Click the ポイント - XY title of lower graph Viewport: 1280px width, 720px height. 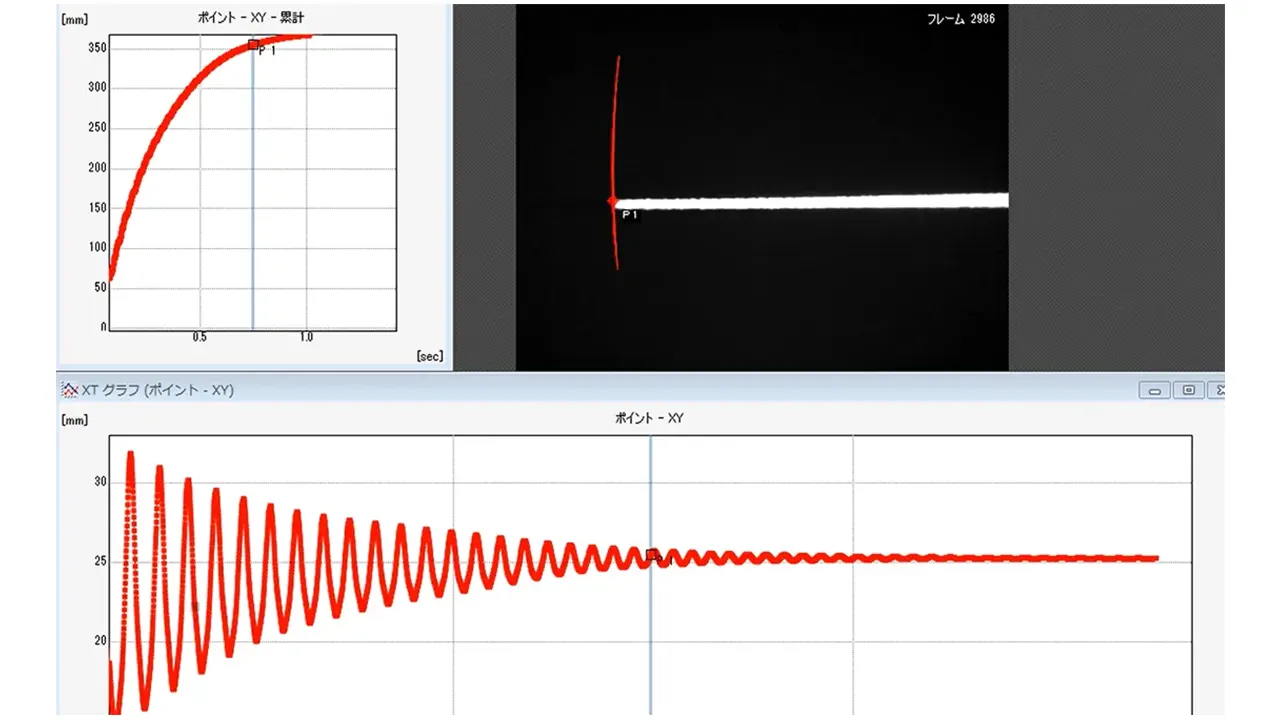(649, 418)
